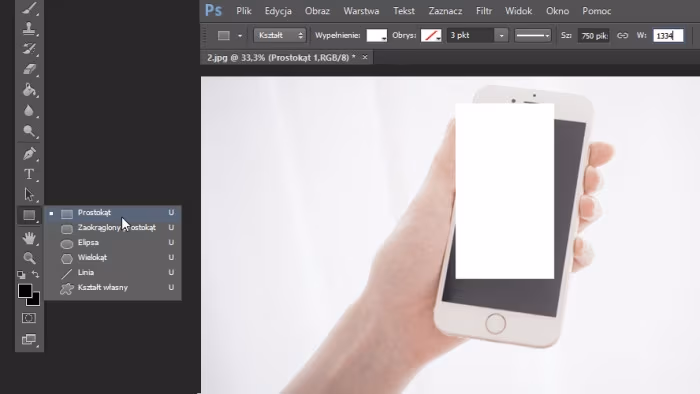This screenshot has width=700, height=394.
Task: Click the Elipsa shape icon
Action: tap(67, 243)
